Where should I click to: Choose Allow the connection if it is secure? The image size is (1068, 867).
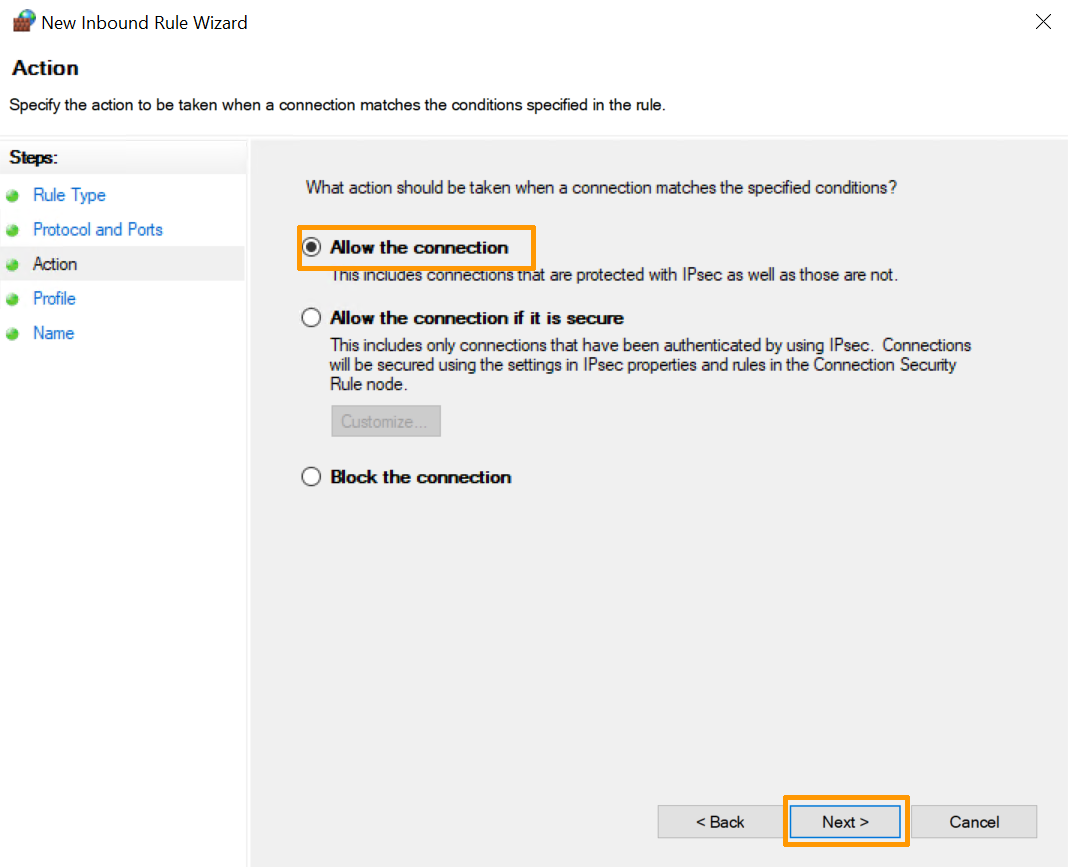point(312,318)
